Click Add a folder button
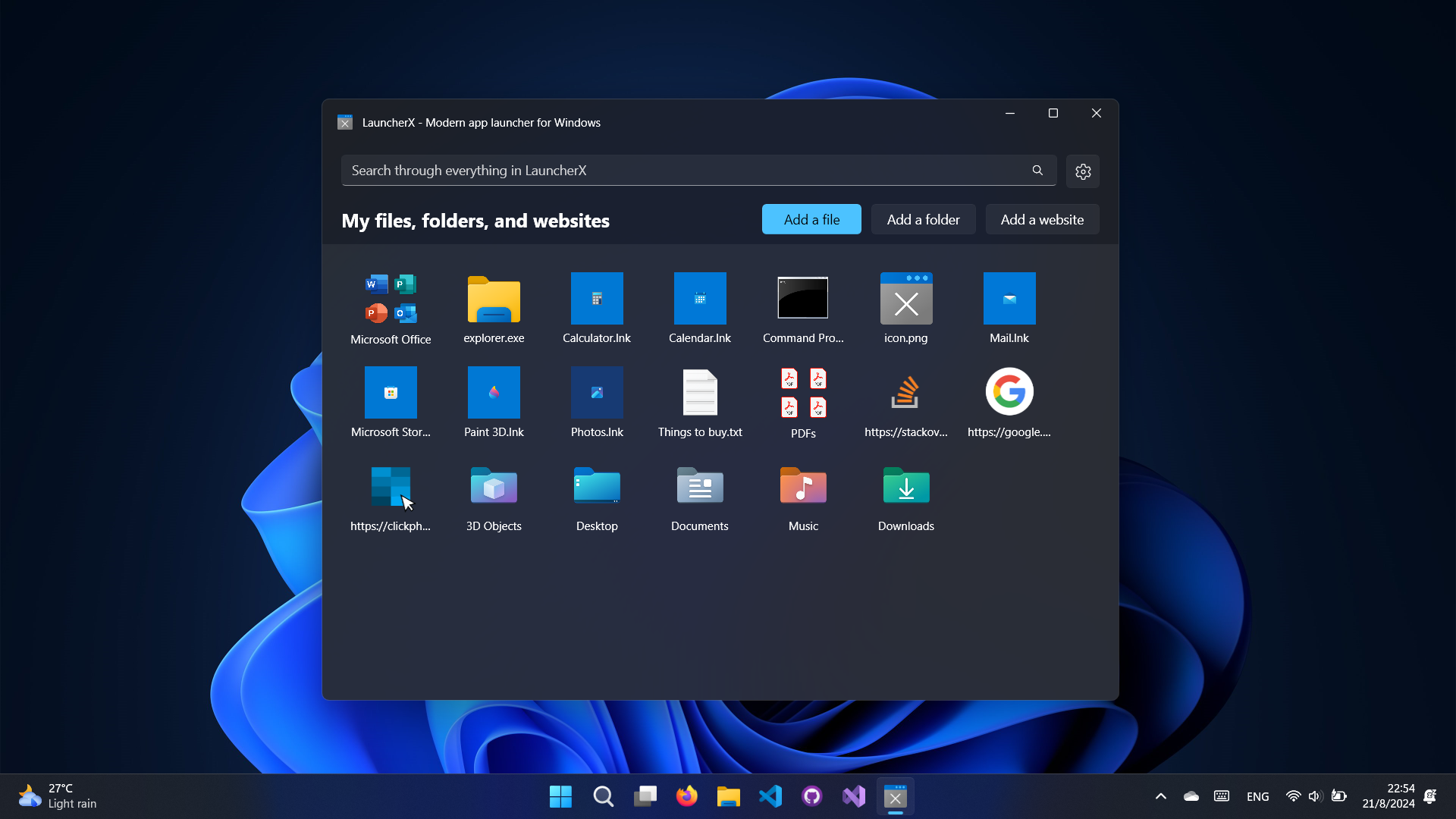Image resolution: width=1456 pixels, height=819 pixels. pyautogui.click(x=922, y=219)
